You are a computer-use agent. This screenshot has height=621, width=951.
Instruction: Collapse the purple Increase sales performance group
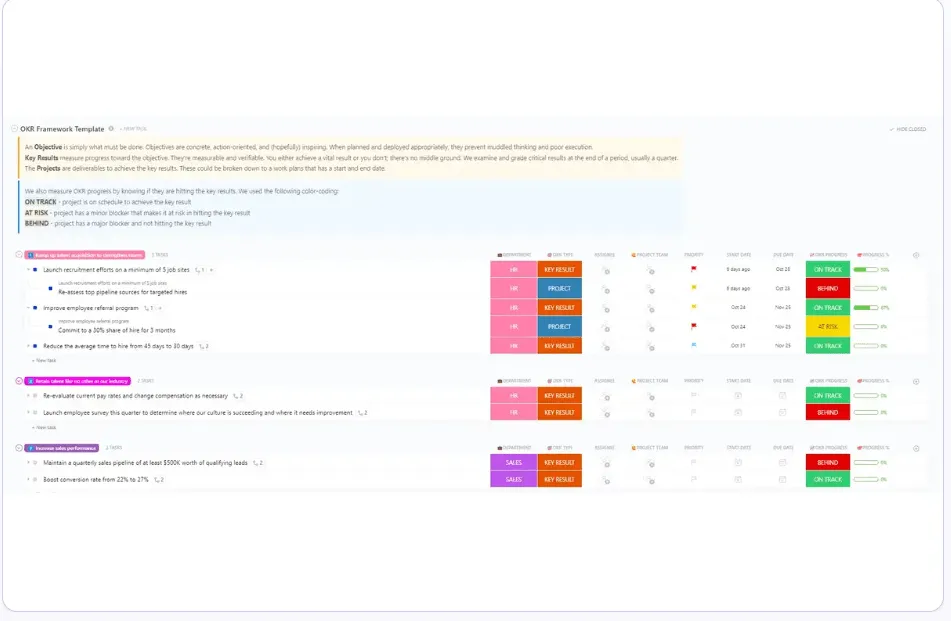pyautogui.click(x=19, y=448)
